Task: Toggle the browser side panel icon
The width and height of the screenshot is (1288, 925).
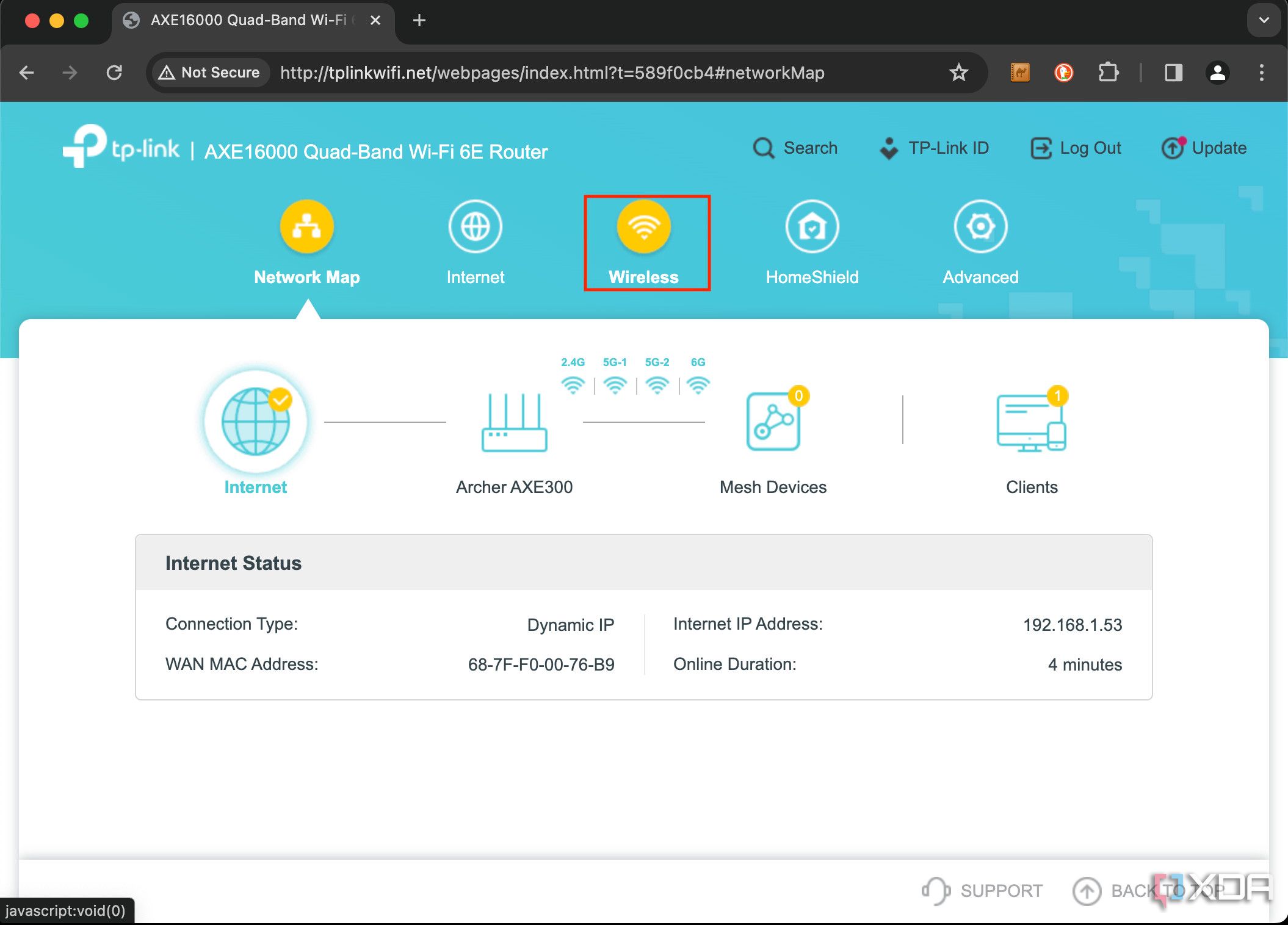Action: tap(1173, 73)
